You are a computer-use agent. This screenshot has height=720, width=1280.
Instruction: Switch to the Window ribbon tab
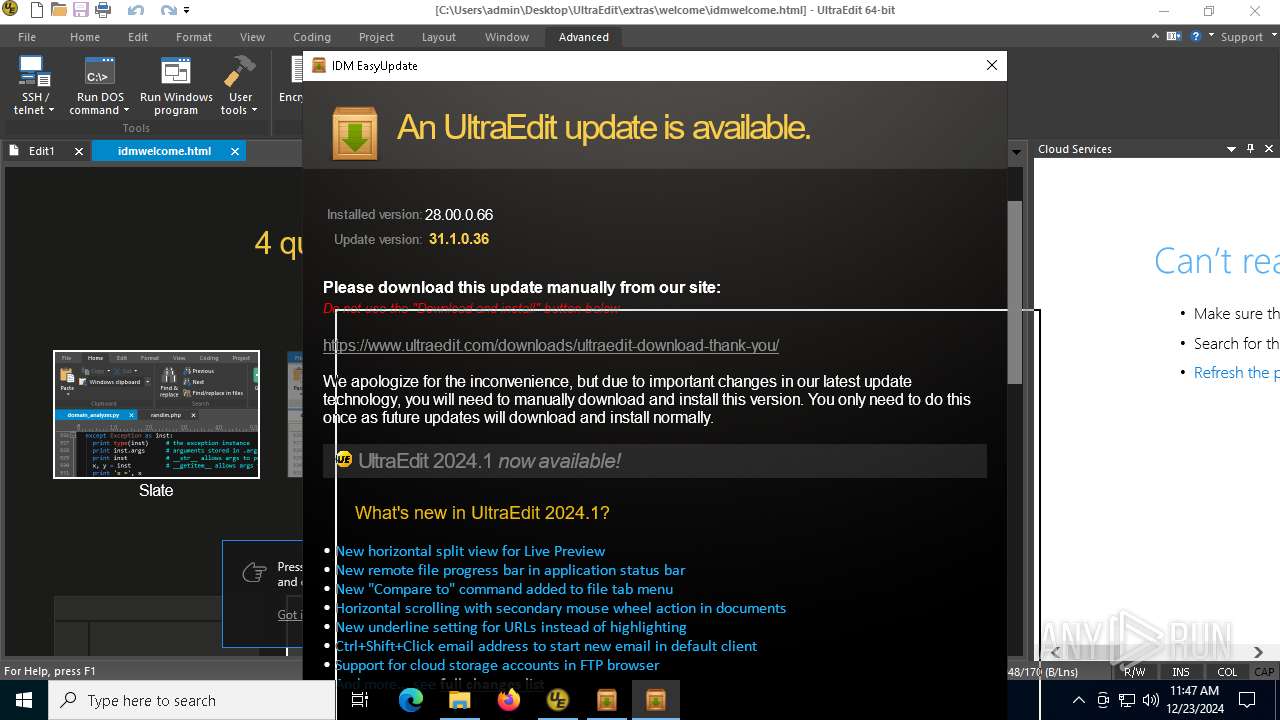pos(507,37)
